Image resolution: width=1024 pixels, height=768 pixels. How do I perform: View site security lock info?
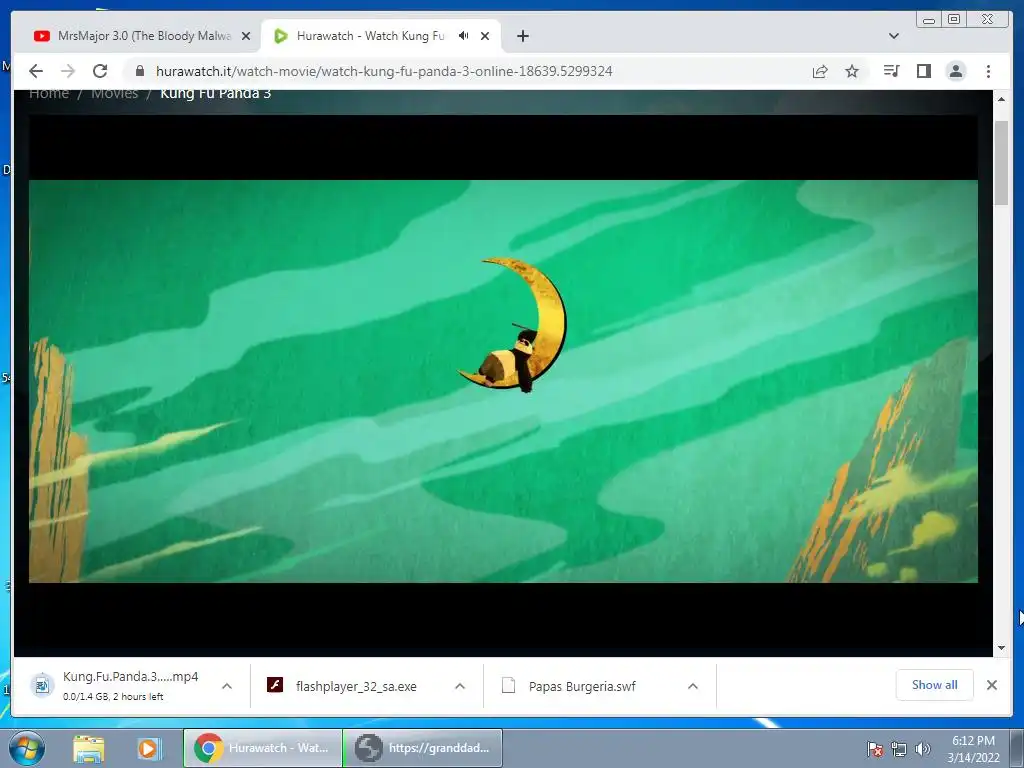pyautogui.click(x=140, y=71)
